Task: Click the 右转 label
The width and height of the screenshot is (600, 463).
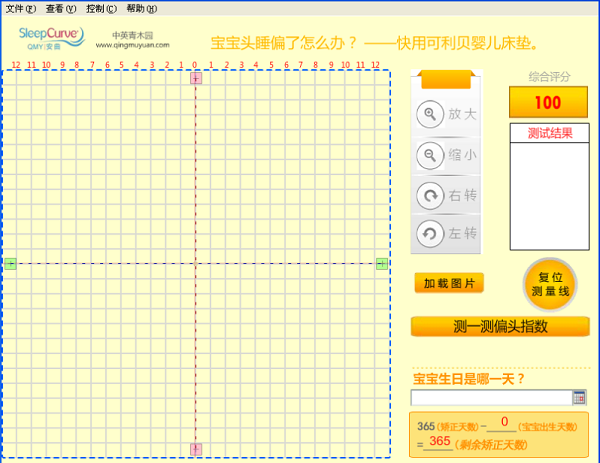Action: pyautogui.click(x=463, y=196)
